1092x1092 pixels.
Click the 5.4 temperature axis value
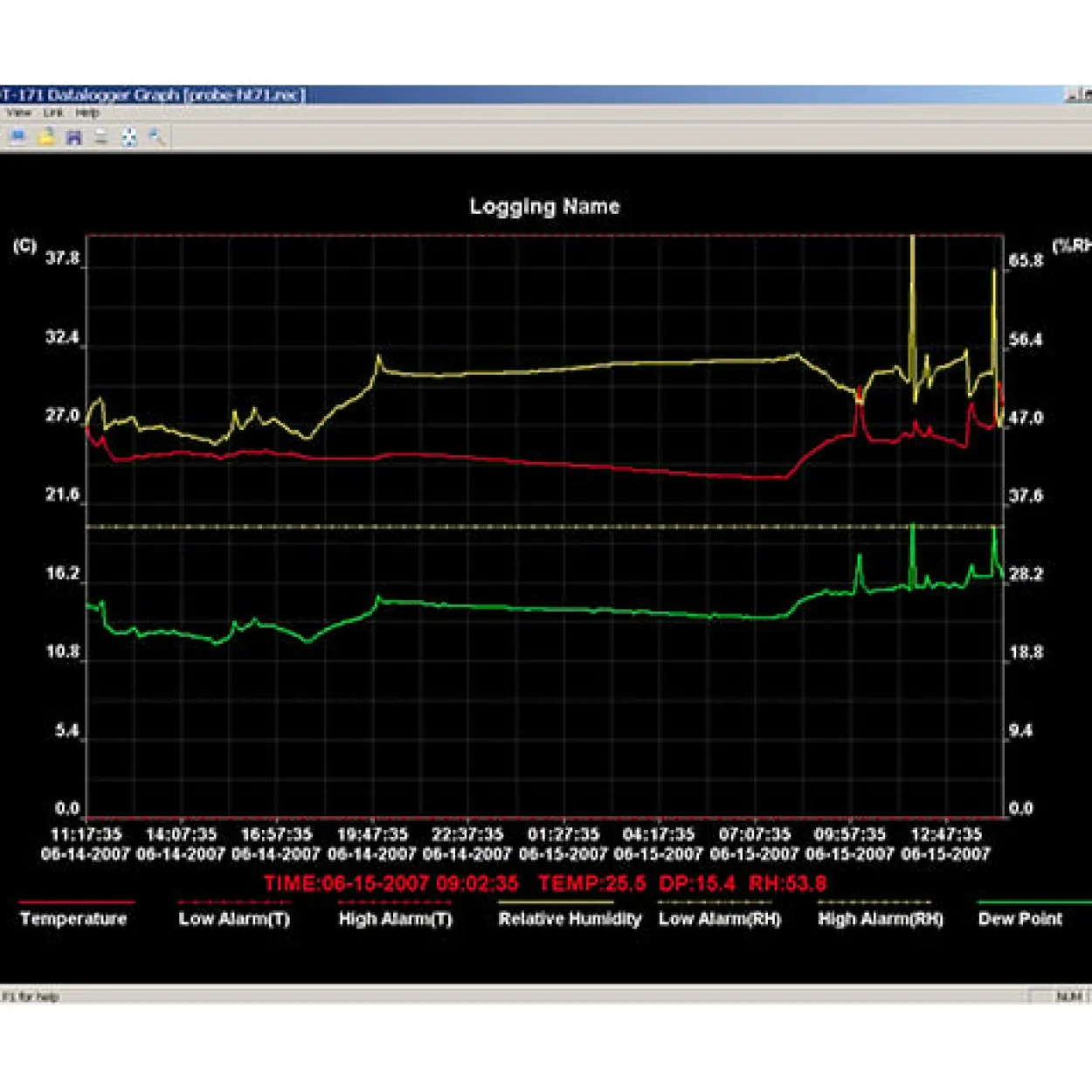point(66,730)
